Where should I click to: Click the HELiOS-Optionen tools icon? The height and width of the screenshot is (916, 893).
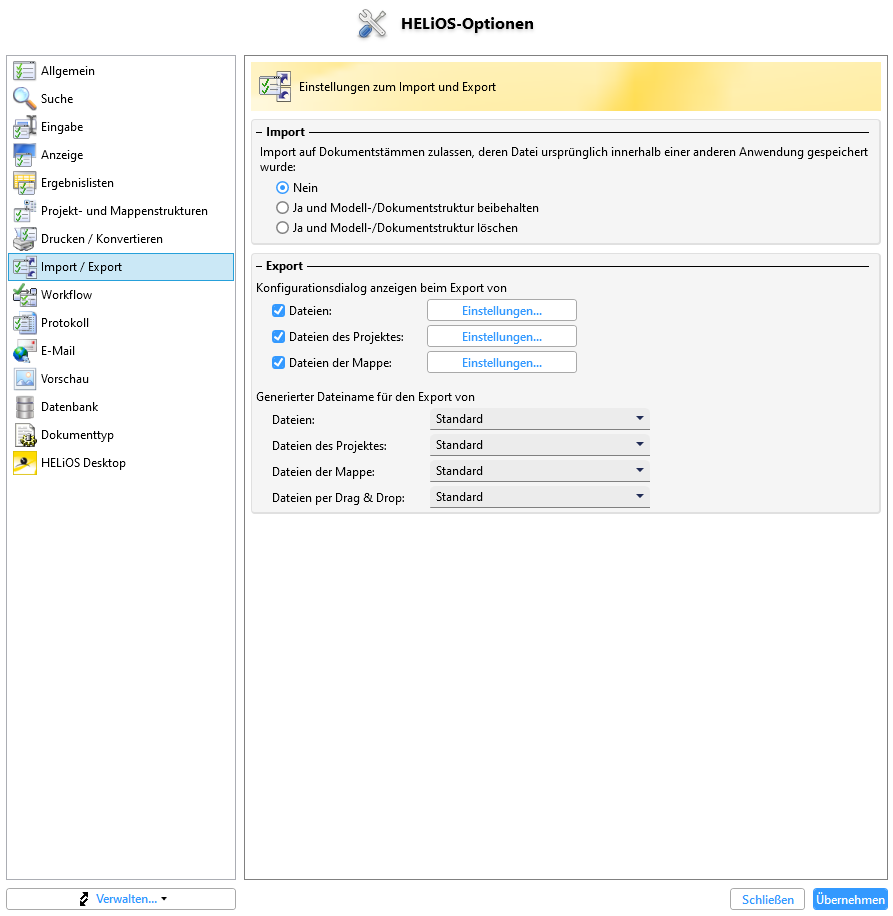point(372,24)
